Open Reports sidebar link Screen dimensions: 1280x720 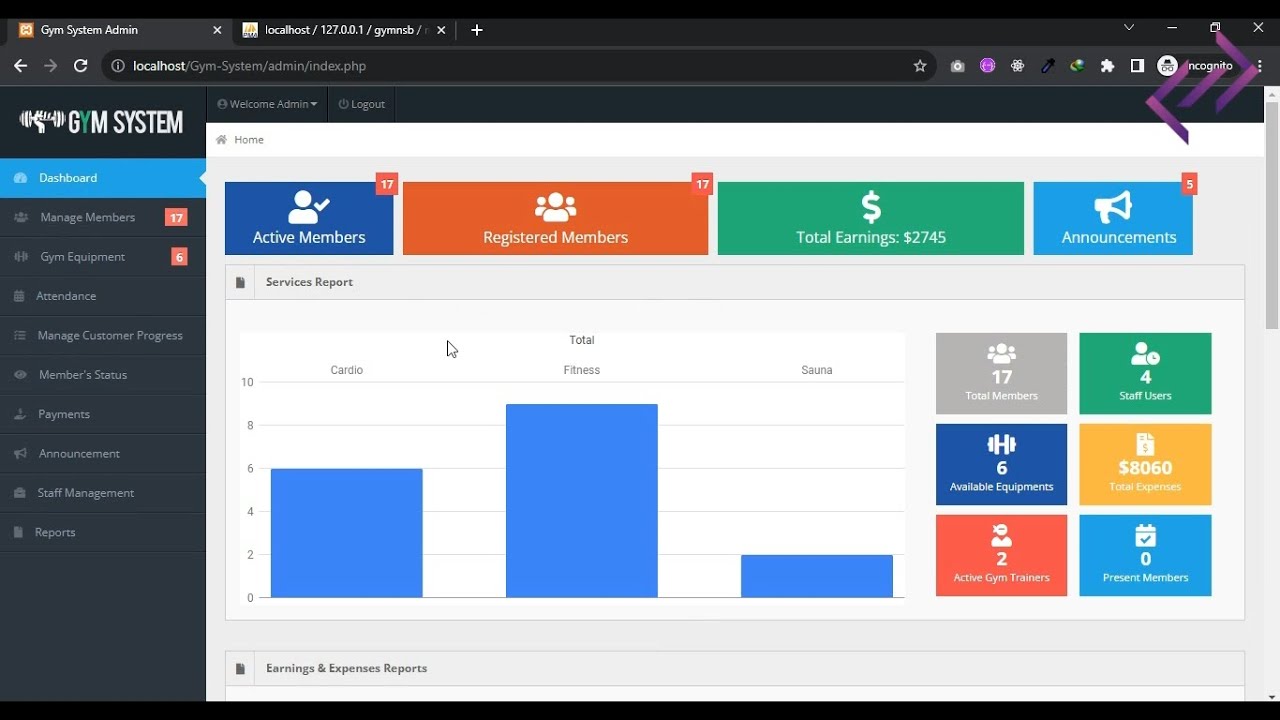point(103,532)
